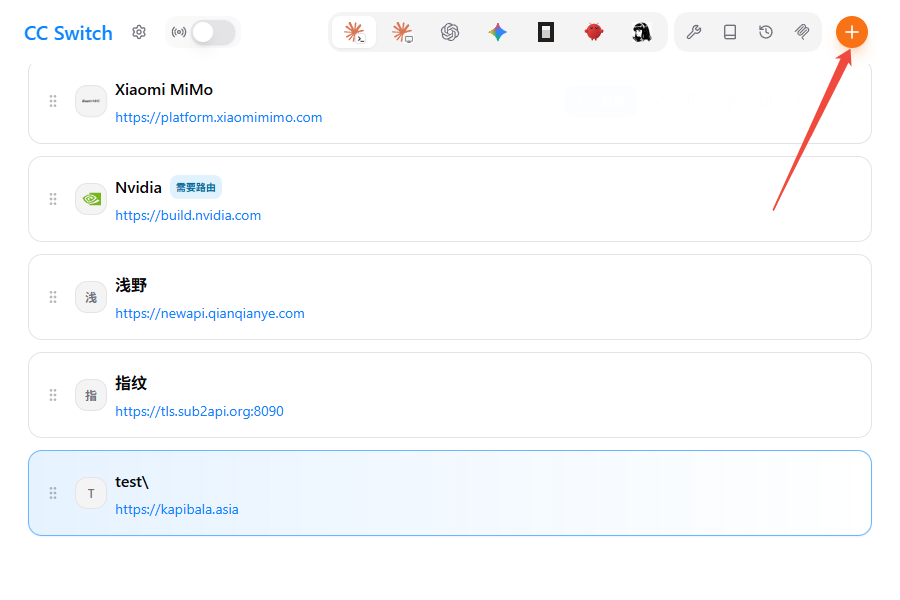Open settings via the gear icon
The image size is (900, 600).
coord(139,32)
